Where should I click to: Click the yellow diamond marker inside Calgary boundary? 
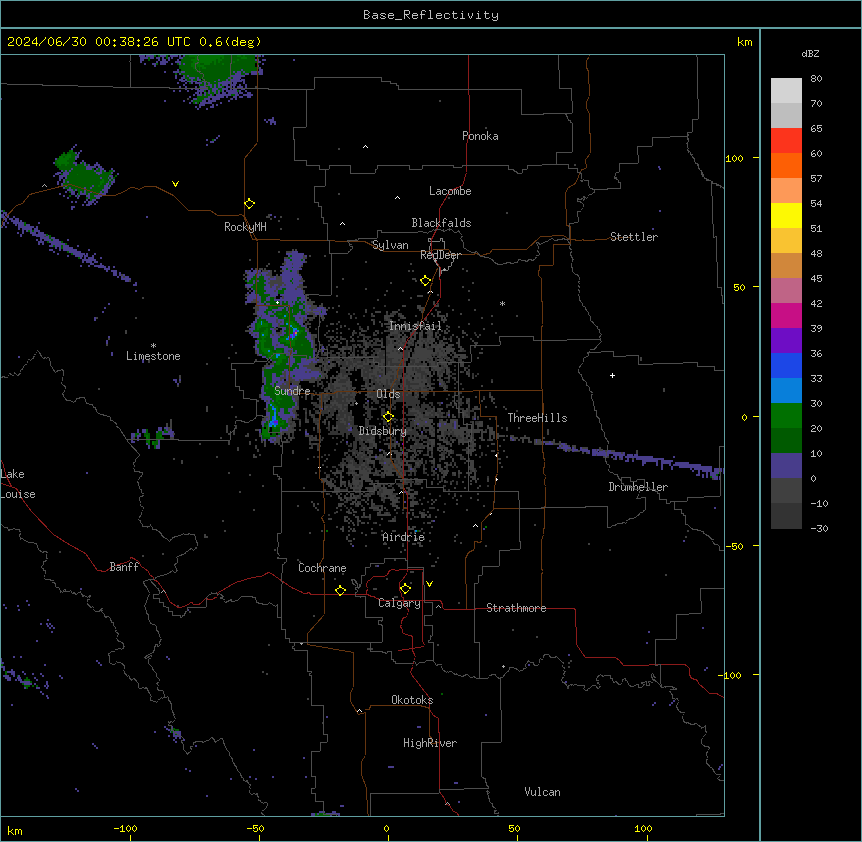click(405, 589)
